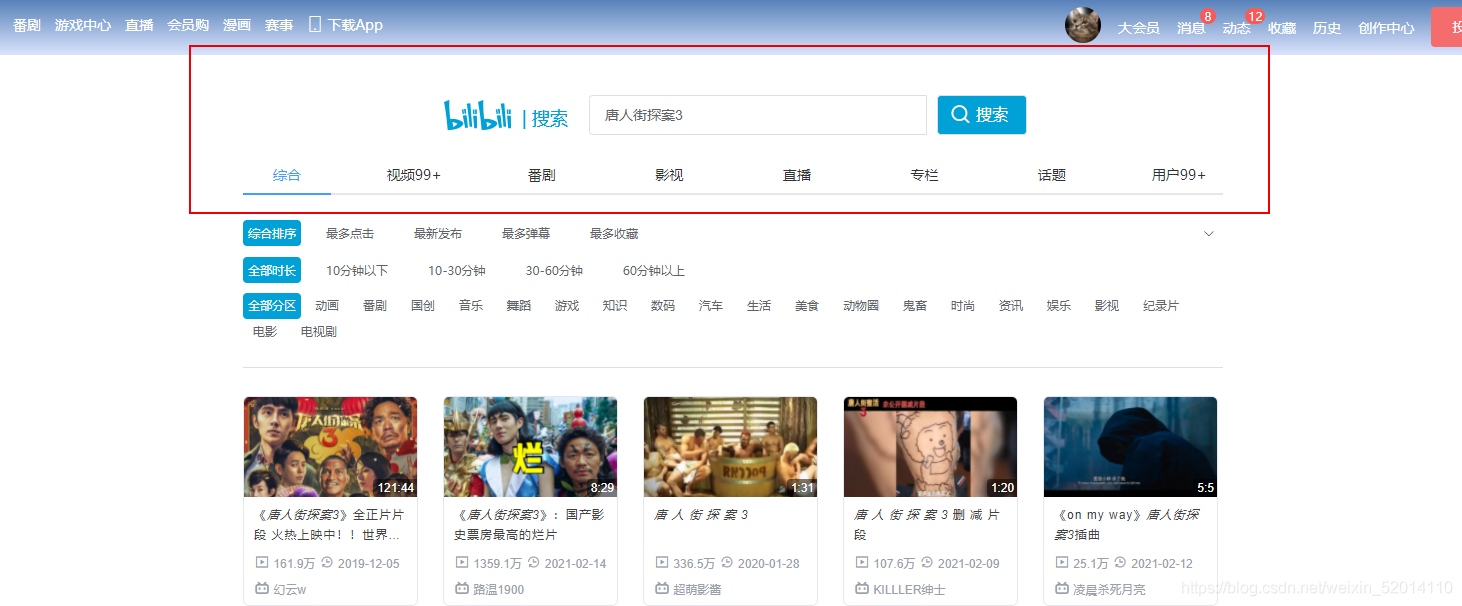The image size is (1462, 606).
Task: Filter category to 纪录片
Action: [1161, 306]
